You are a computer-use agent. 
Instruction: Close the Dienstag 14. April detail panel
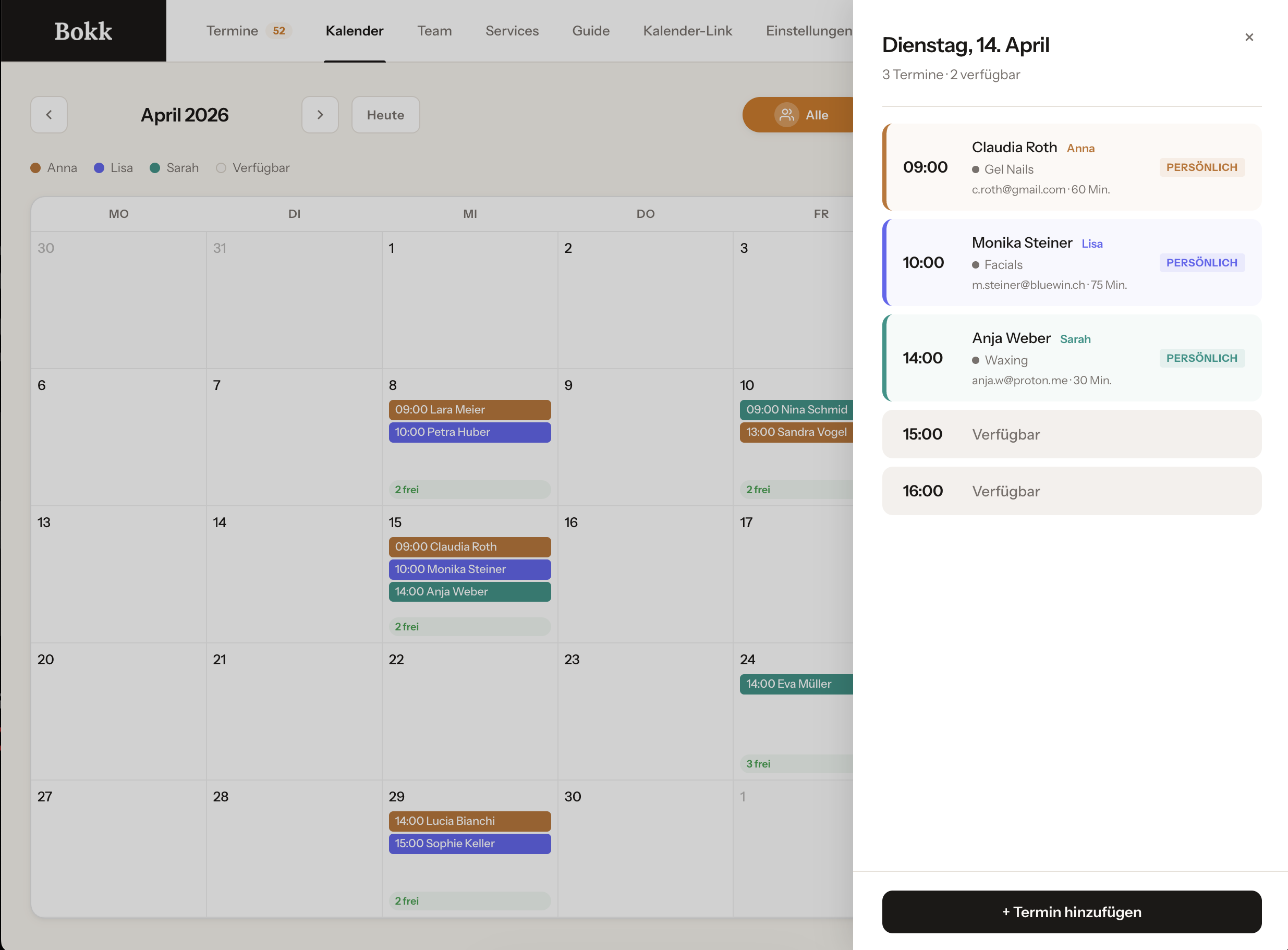pos(1249,37)
